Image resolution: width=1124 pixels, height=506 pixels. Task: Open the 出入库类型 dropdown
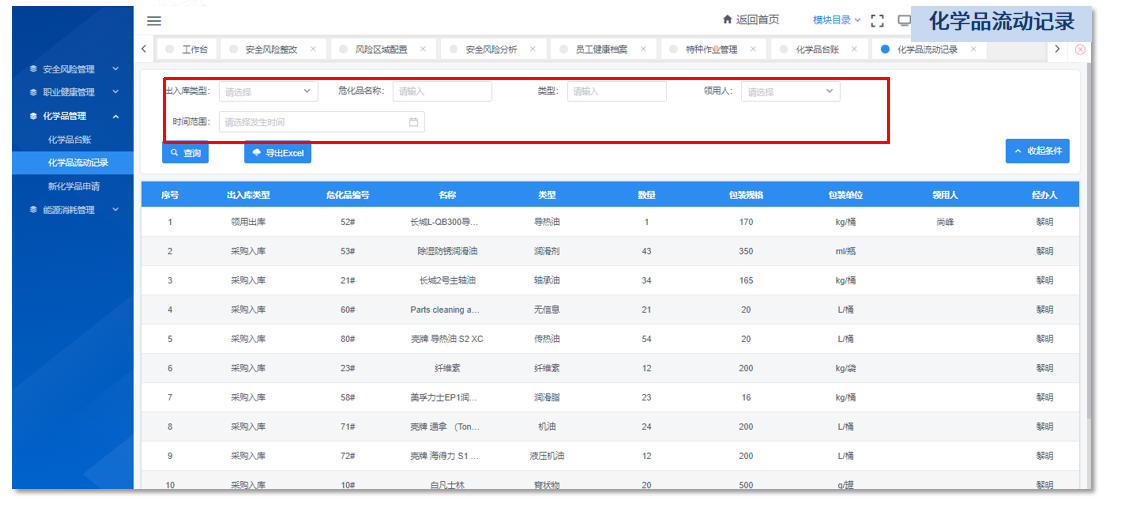point(268,92)
